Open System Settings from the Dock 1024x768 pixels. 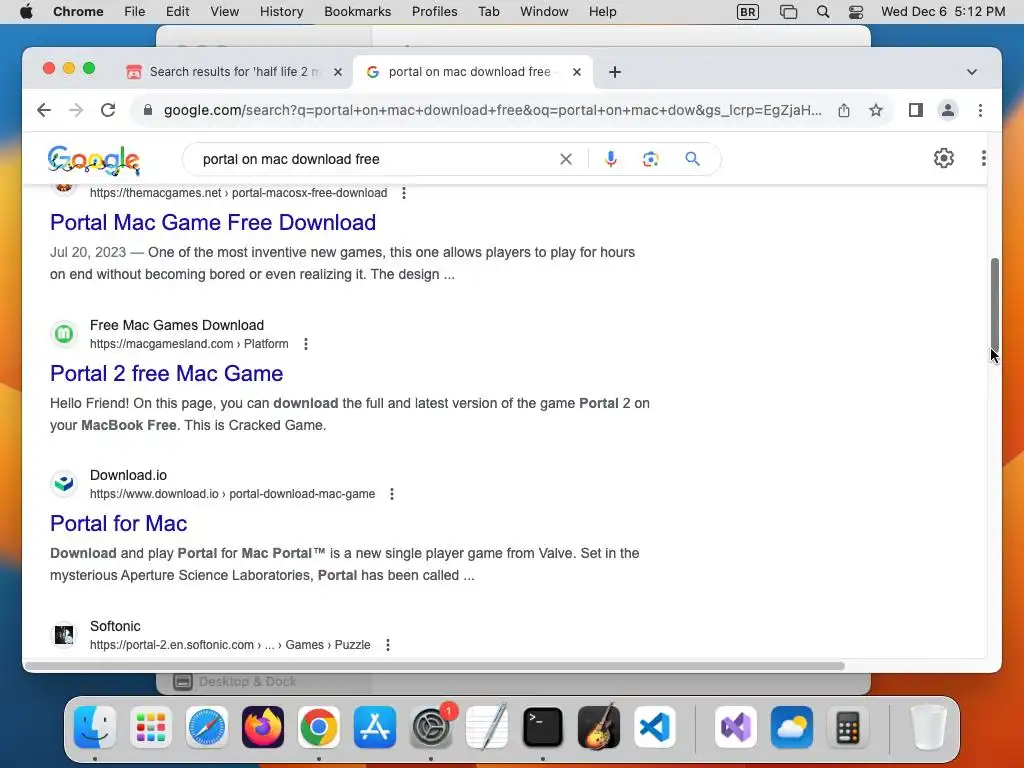pyautogui.click(x=431, y=727)
